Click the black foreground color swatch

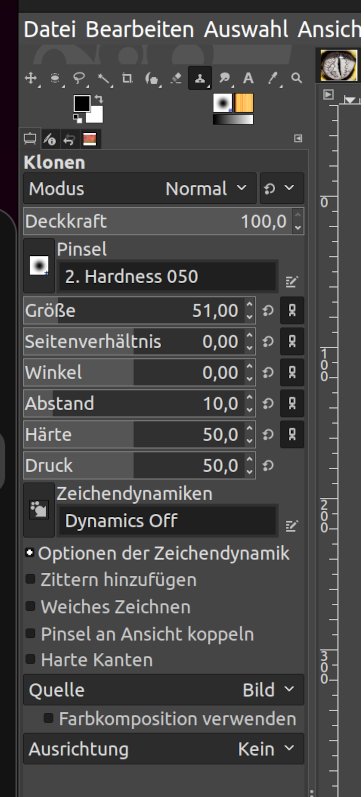[x=82, y=103]
